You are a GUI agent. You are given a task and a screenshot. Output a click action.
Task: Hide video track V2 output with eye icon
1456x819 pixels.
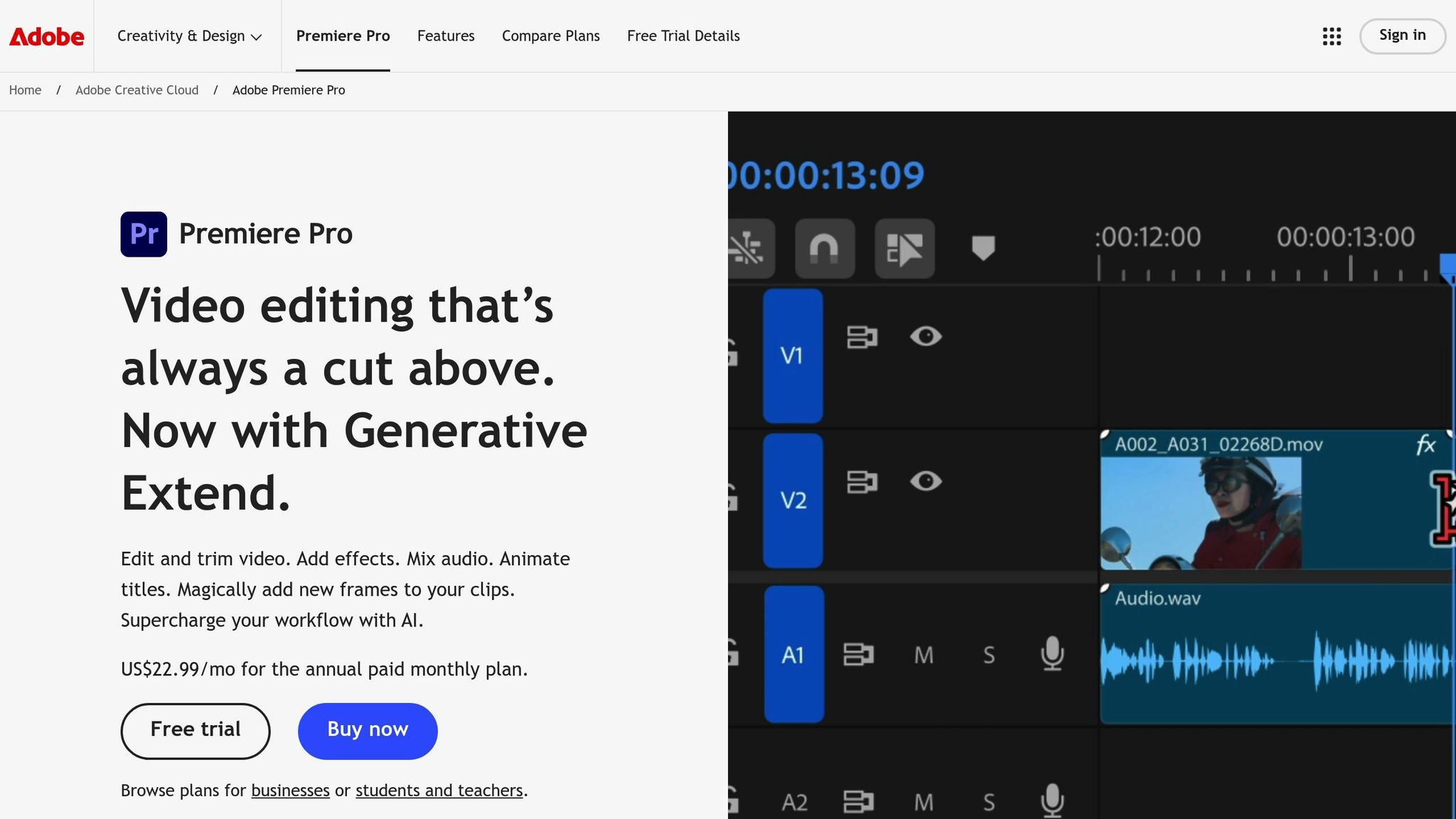(x=926, y=481)
